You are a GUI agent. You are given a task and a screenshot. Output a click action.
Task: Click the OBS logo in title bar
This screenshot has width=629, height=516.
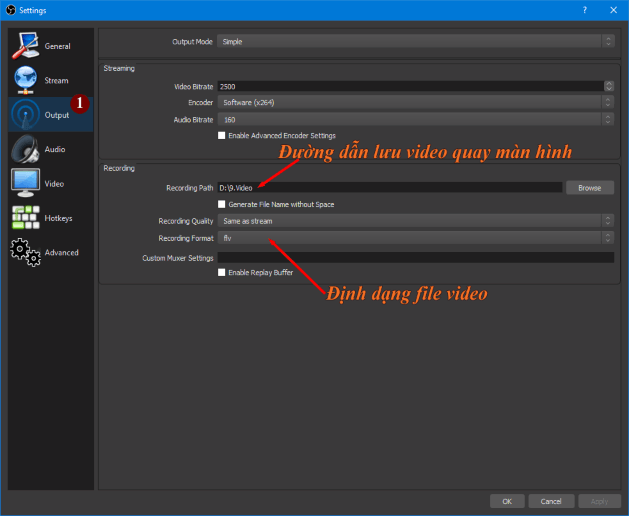click(x=10, y=9)
